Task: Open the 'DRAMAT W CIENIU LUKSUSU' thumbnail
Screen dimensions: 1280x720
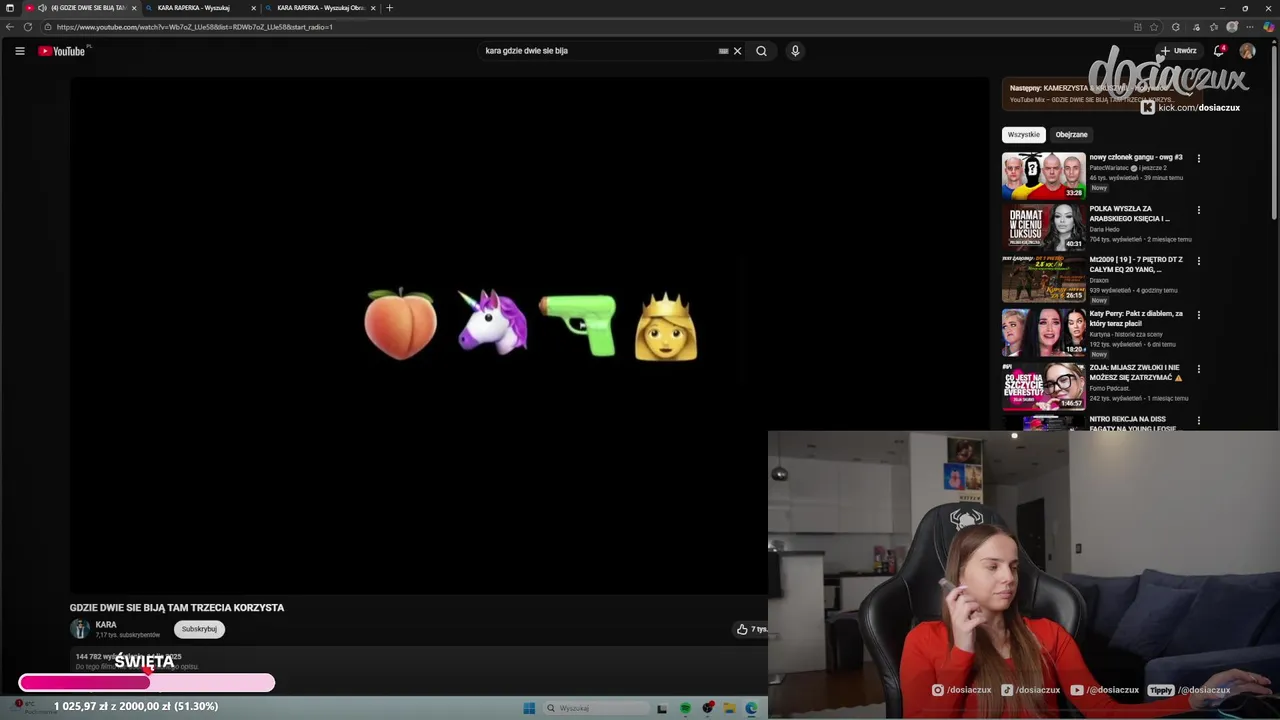Action: coord(1044,227)
